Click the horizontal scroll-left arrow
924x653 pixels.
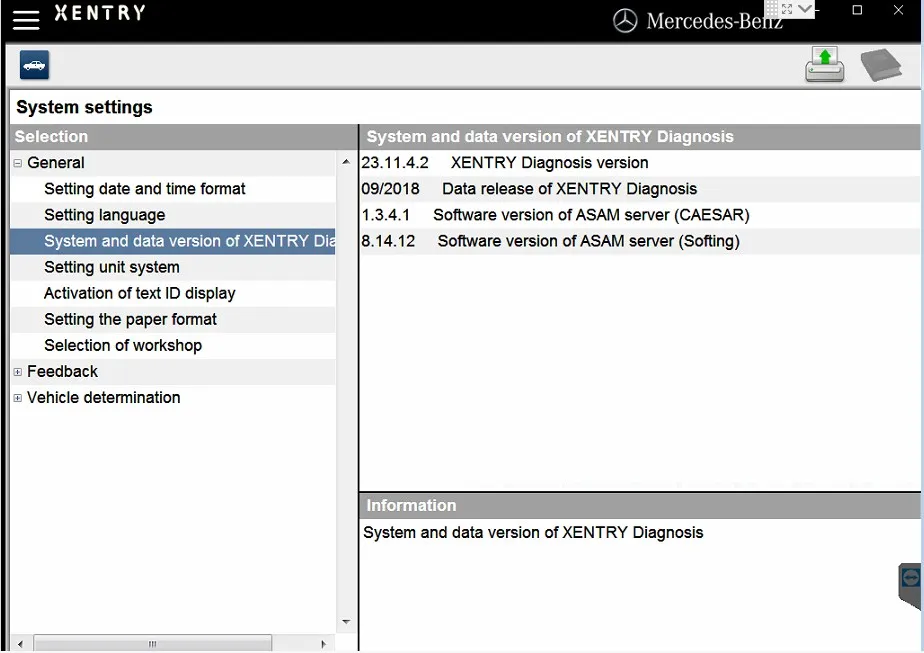(21, 644)
